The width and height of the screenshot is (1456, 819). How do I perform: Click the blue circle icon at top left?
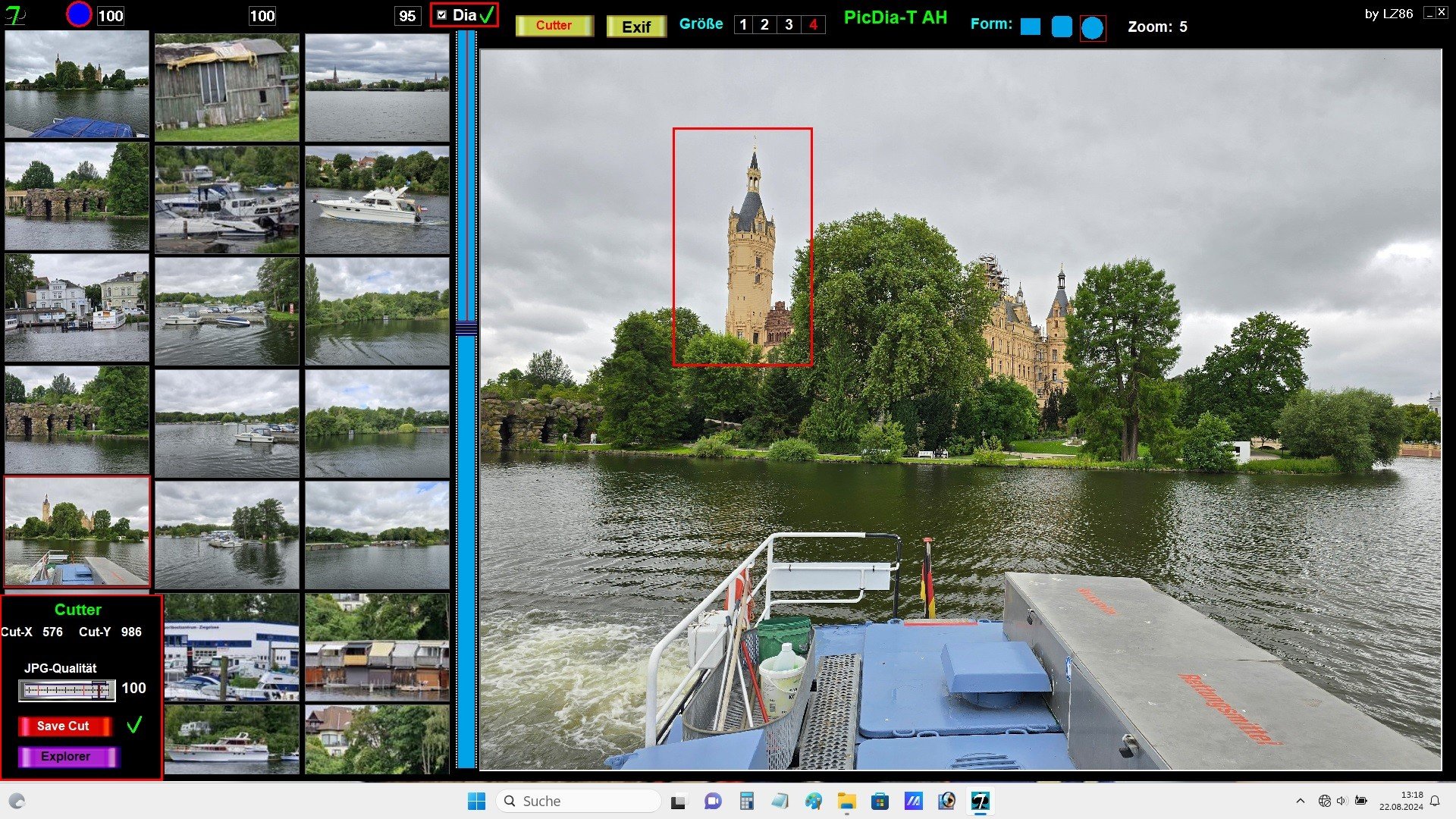79,14
